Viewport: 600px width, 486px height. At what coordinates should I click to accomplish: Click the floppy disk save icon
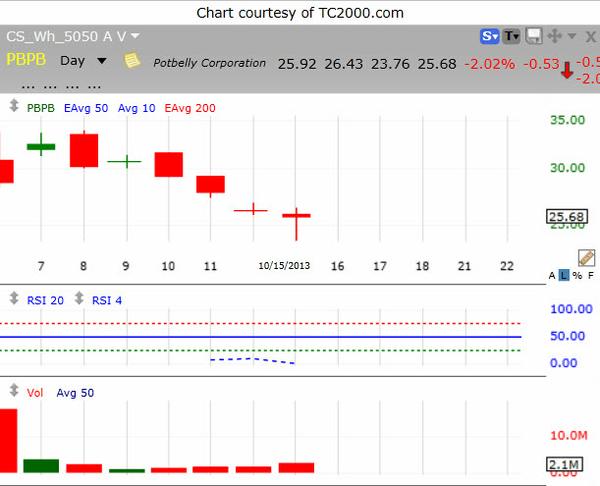pyautogui.click(x=534, y=37)
